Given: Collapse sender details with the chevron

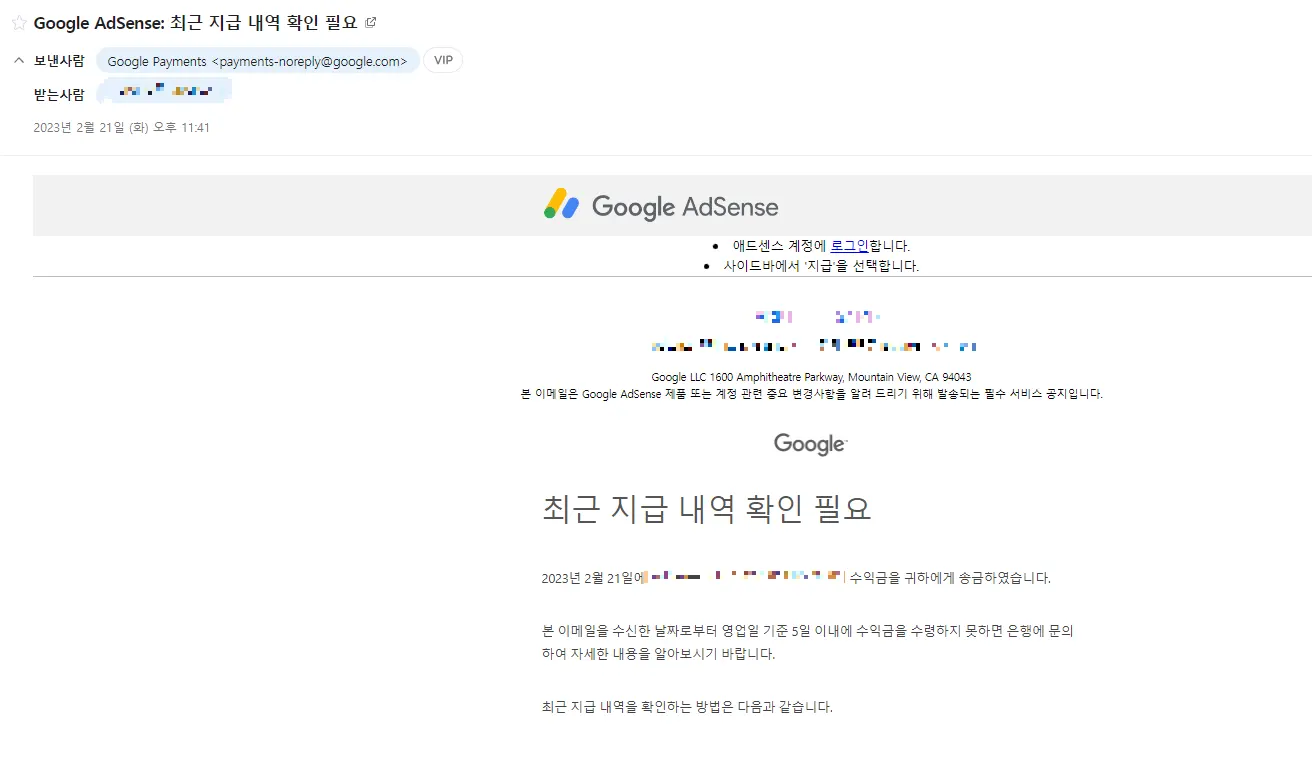Looking at the screenshot, I should [18, 61].
